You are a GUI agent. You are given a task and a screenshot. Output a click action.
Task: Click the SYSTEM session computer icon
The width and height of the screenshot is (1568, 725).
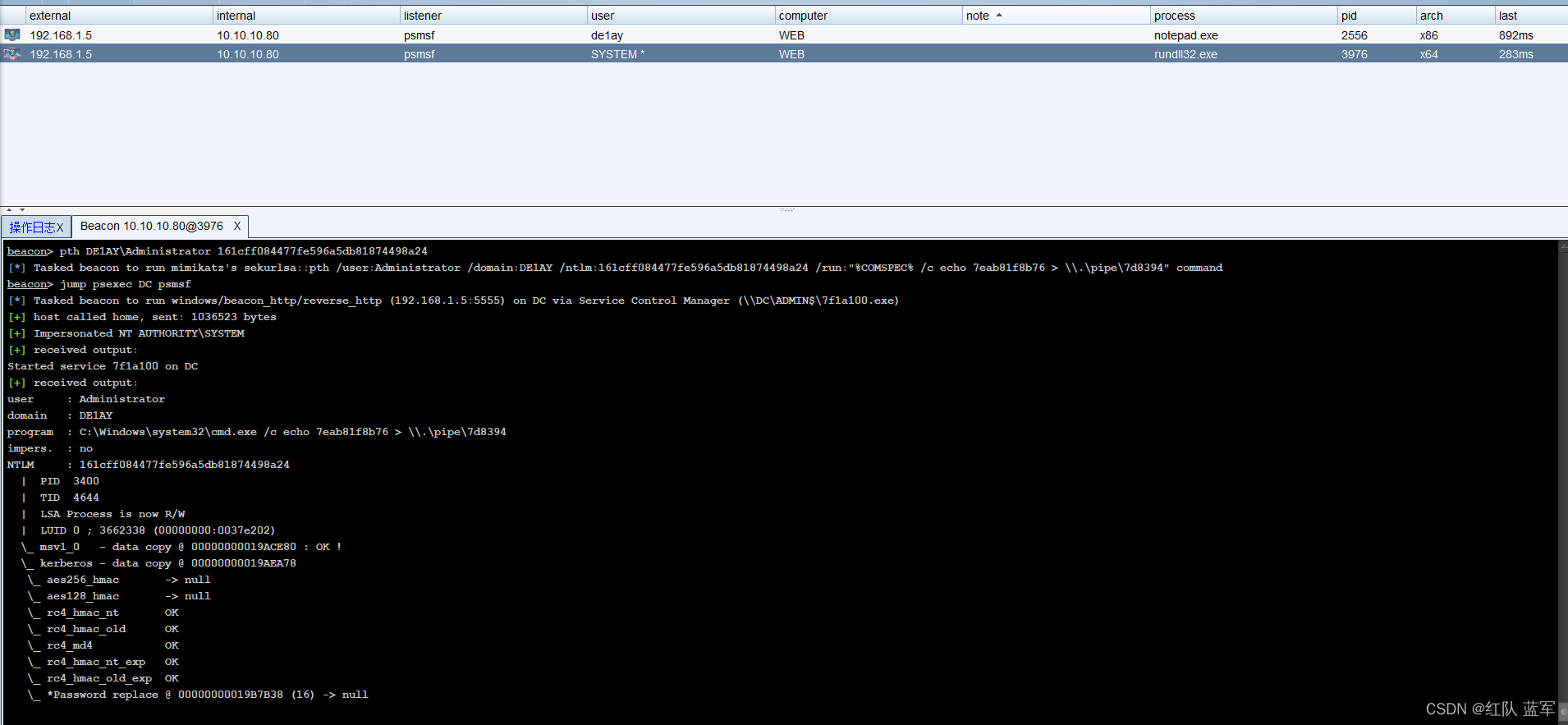point(12,53)
